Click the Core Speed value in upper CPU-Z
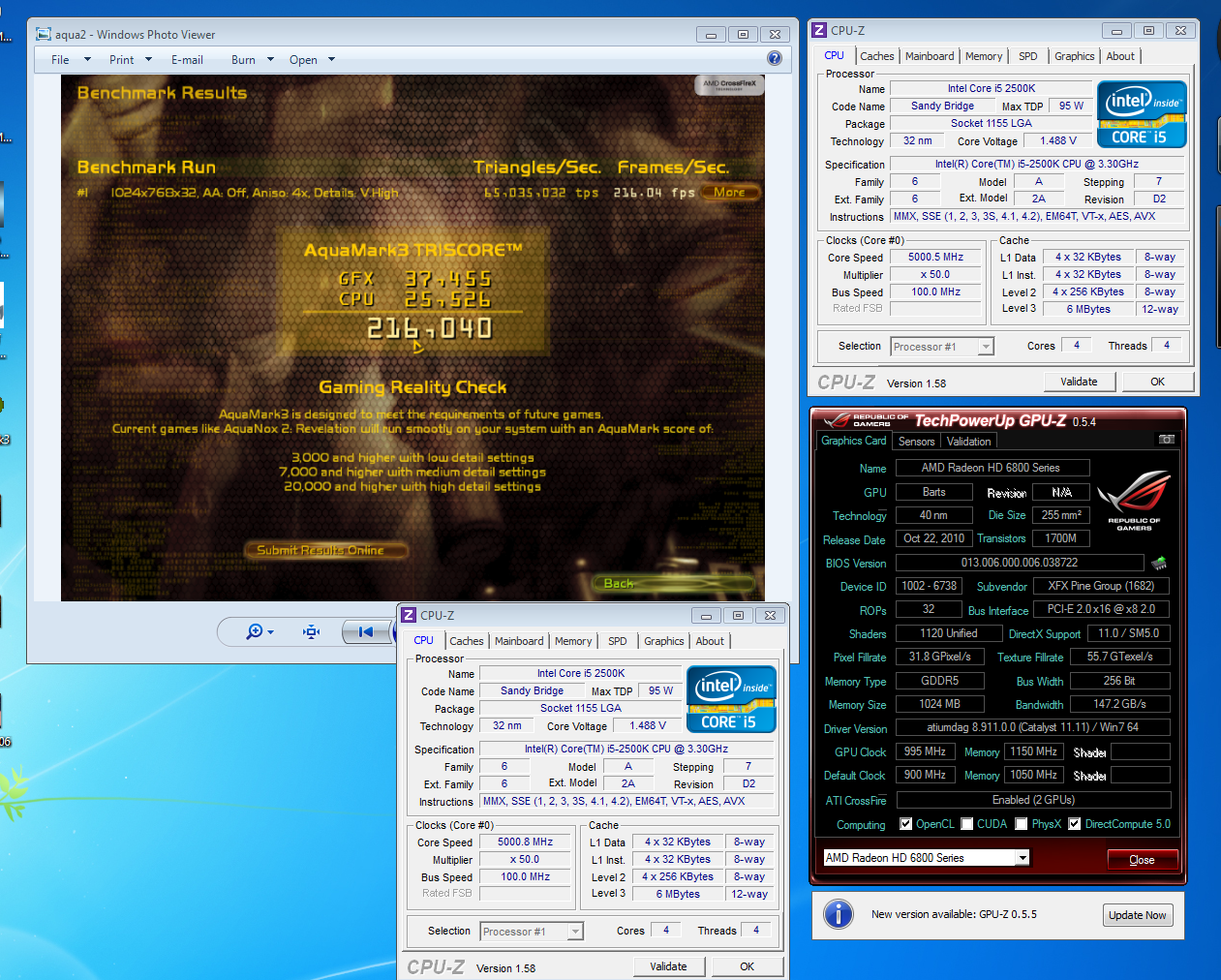 [x=935, y=258]
